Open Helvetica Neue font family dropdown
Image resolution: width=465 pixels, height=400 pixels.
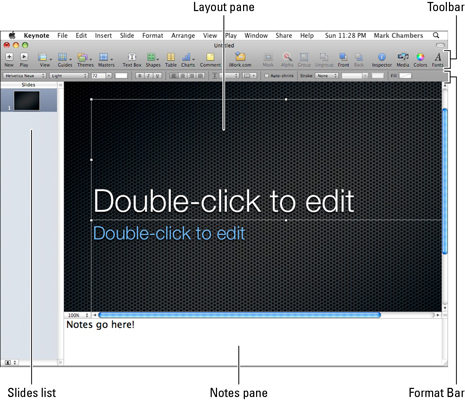24,76
